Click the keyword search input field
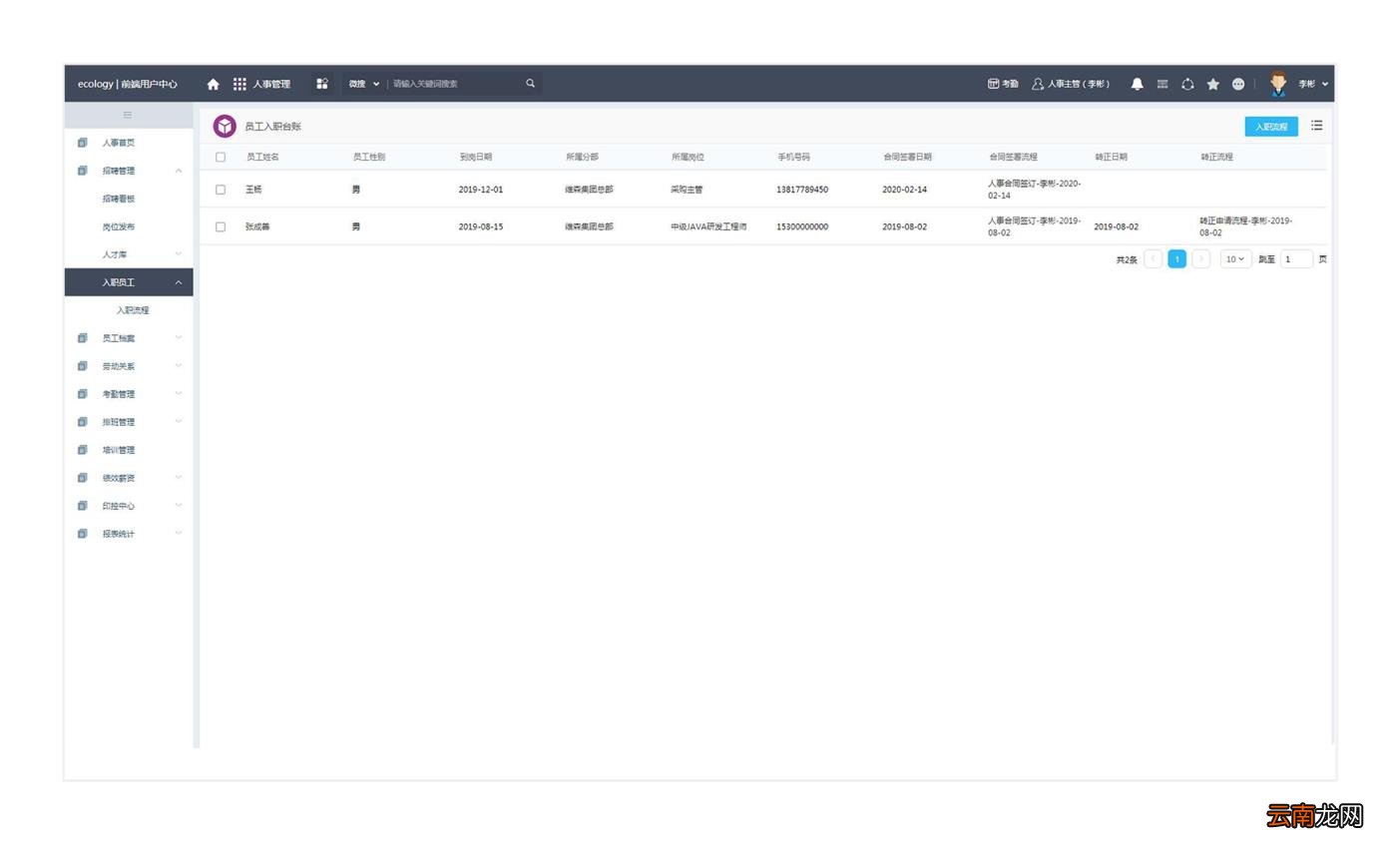The width and height of the screenshot is (1400, 844). pyautogui.click(x=454, y=84)
